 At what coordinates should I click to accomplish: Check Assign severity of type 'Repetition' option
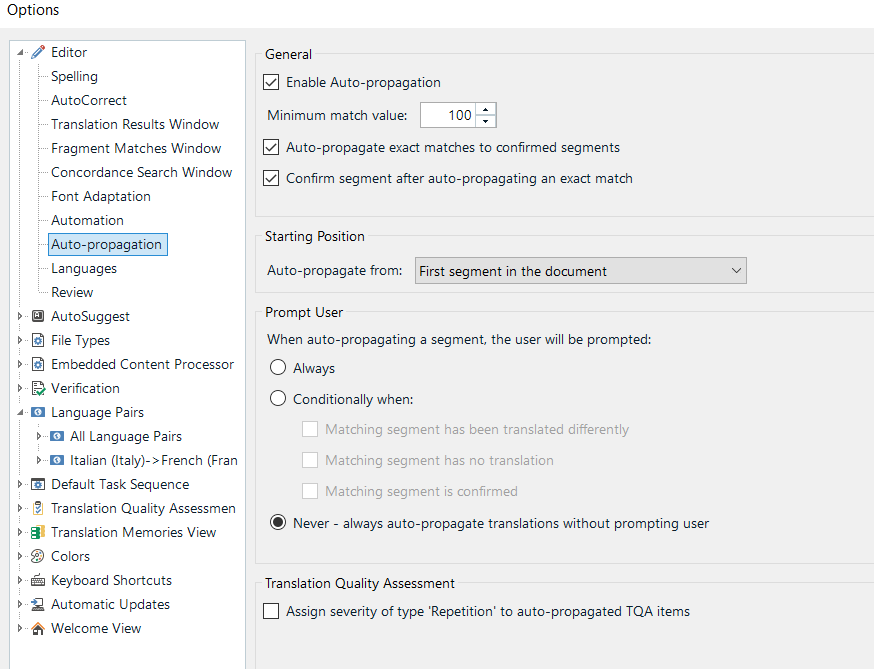click(x=271, y=611)
